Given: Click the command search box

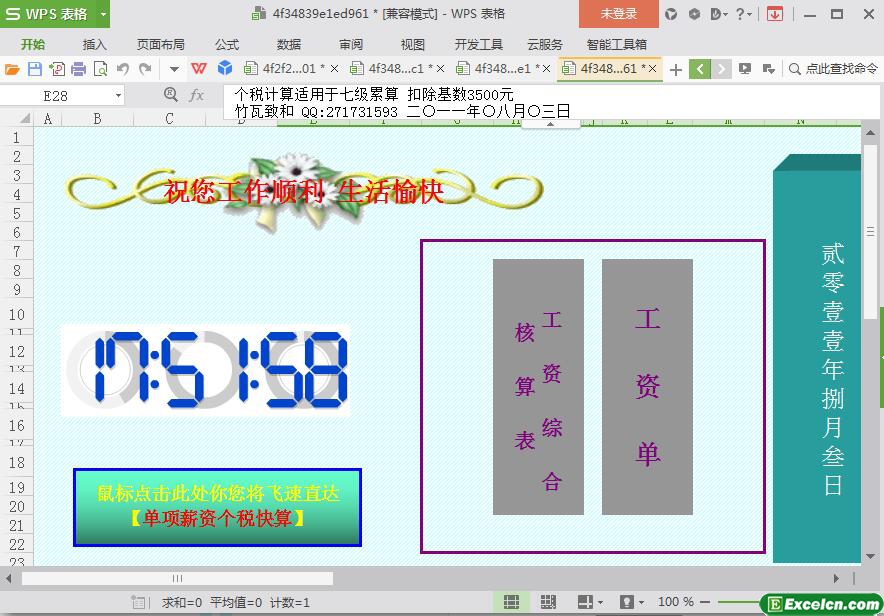Looking at the screenshot, I should pos(833,69).
